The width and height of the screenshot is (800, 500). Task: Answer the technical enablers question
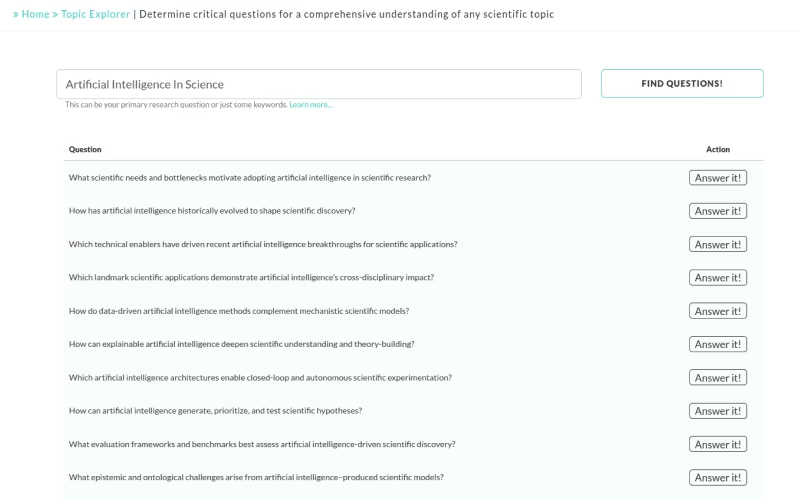pyautogui.click(x=718, y=244)
